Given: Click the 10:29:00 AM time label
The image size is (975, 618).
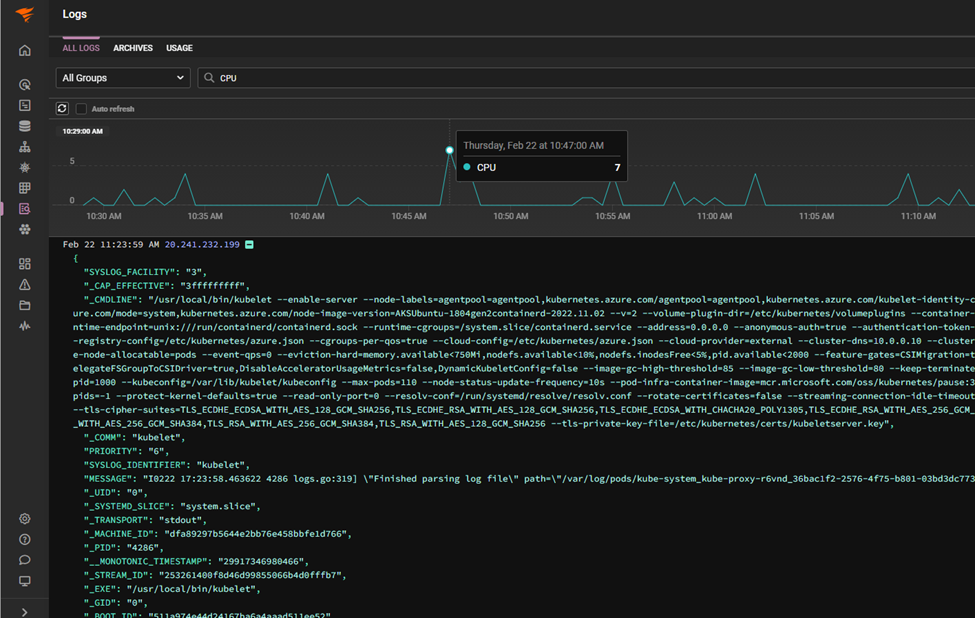Looking at the screenshot, I should click(x=83, y=131).
